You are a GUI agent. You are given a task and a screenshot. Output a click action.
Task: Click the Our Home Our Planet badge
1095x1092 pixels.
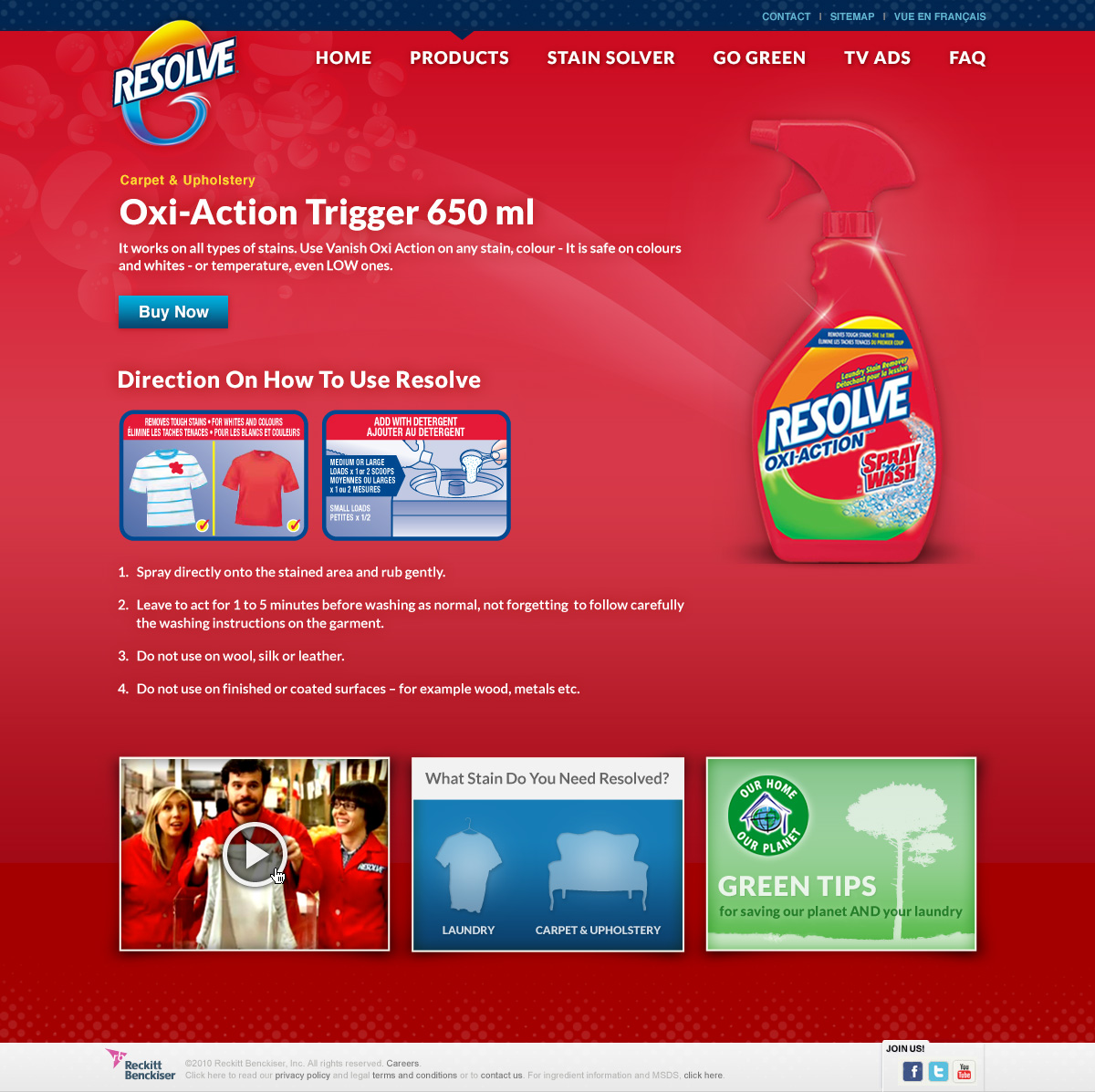pyautogui.click(x=768, y=816)
